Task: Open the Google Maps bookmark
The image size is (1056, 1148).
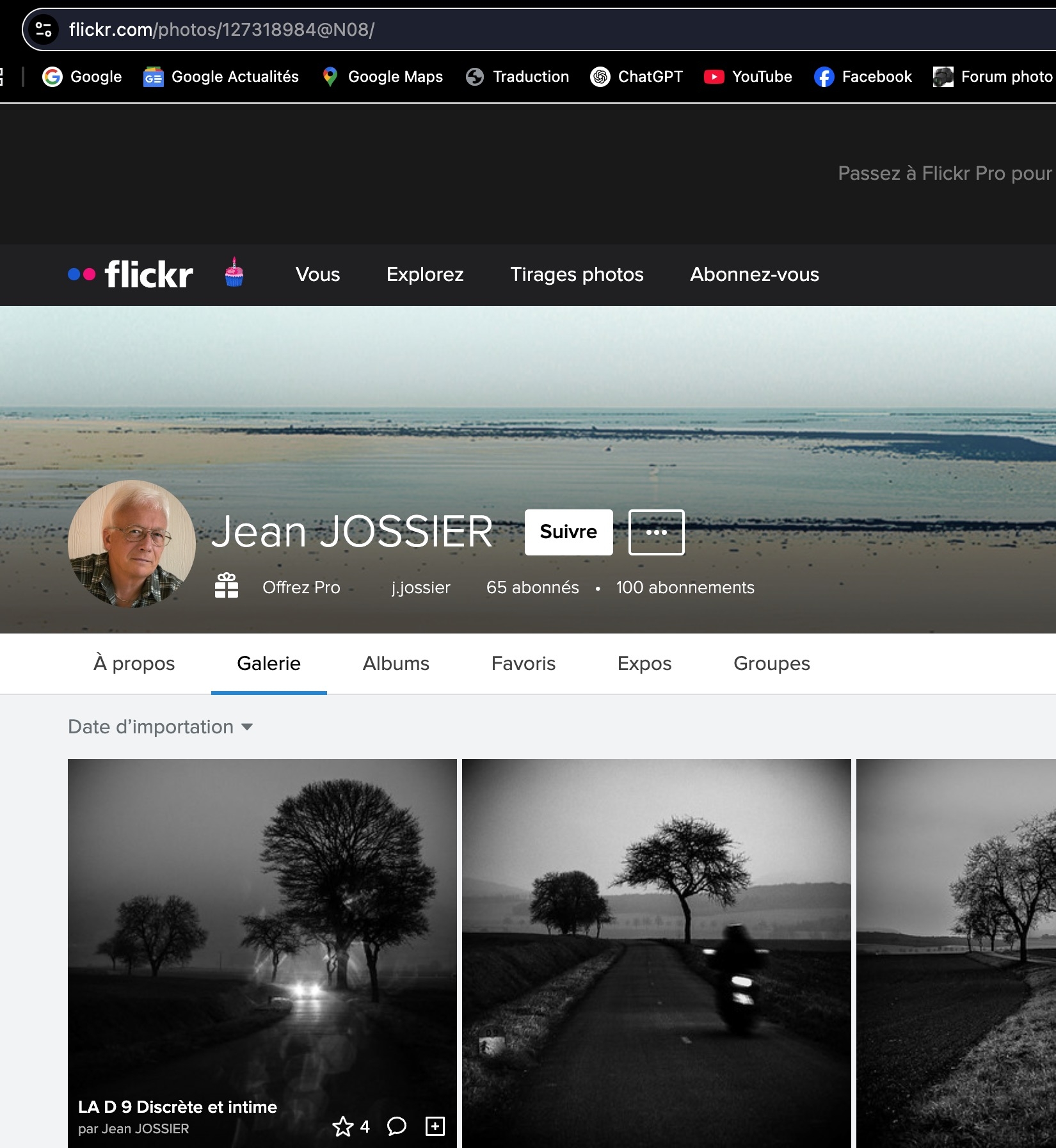Action: (383, 77)
